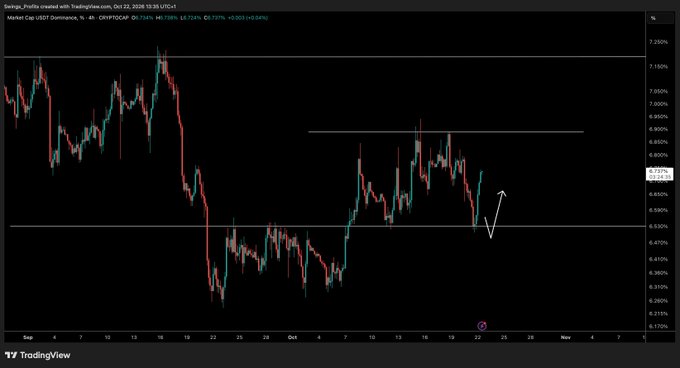Click the 6.310% price axis label

(658, 287)
